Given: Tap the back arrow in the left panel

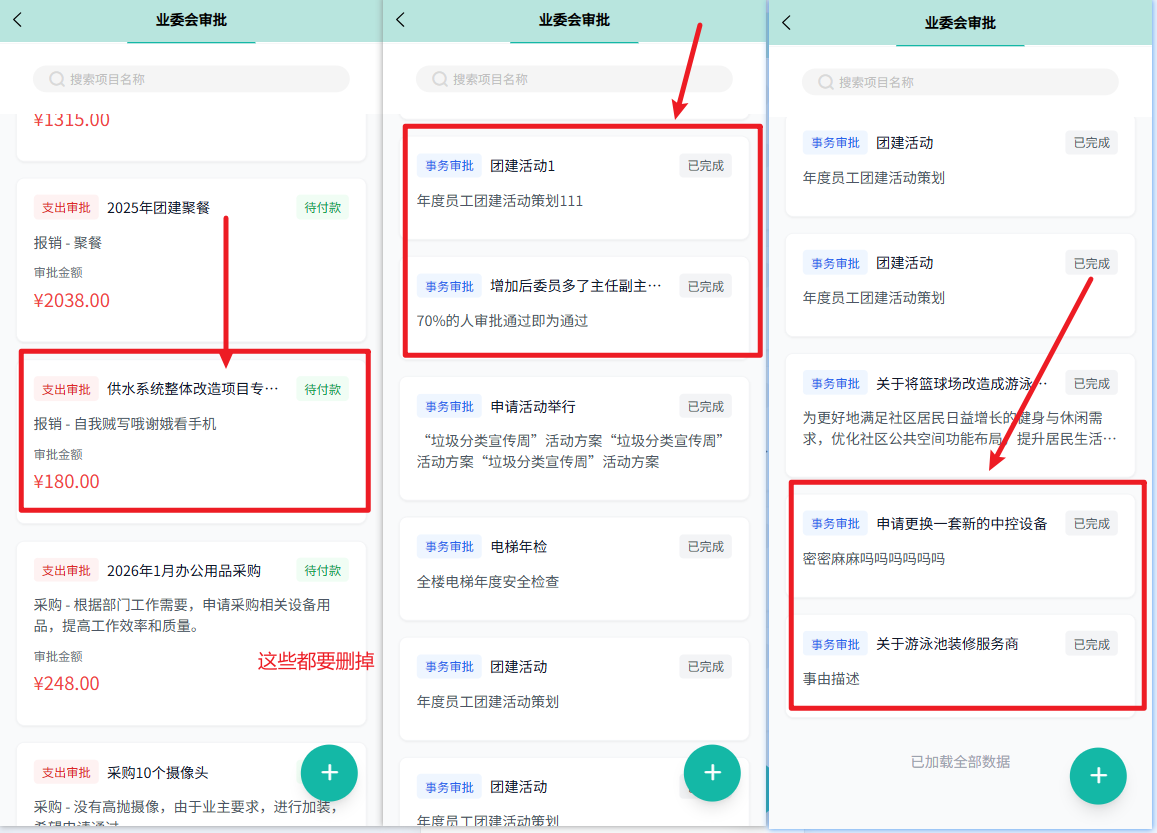Looking at the screenshot, I should 17,20.
